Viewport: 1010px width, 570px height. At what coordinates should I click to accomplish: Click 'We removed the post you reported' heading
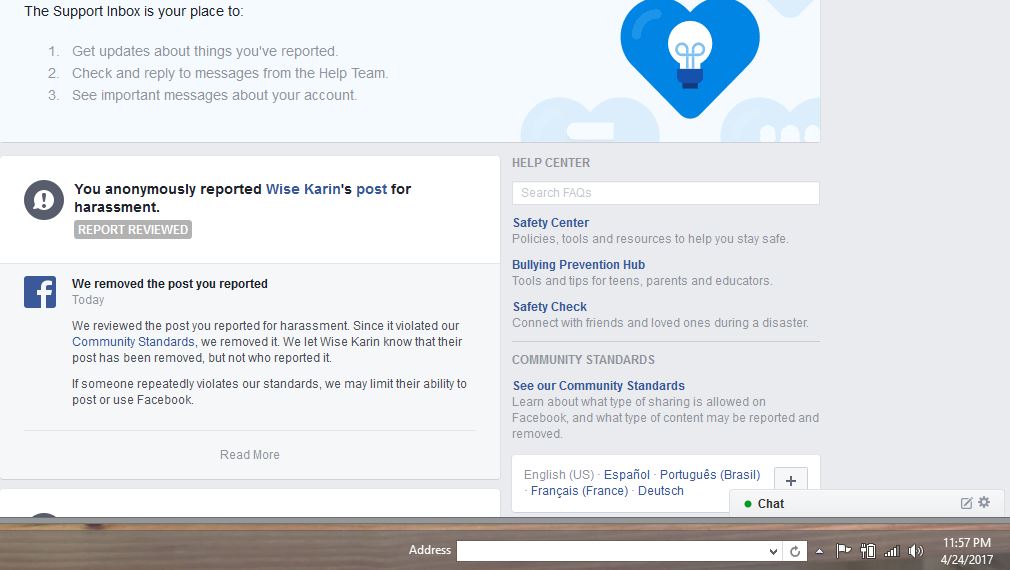tap(169, 283)
